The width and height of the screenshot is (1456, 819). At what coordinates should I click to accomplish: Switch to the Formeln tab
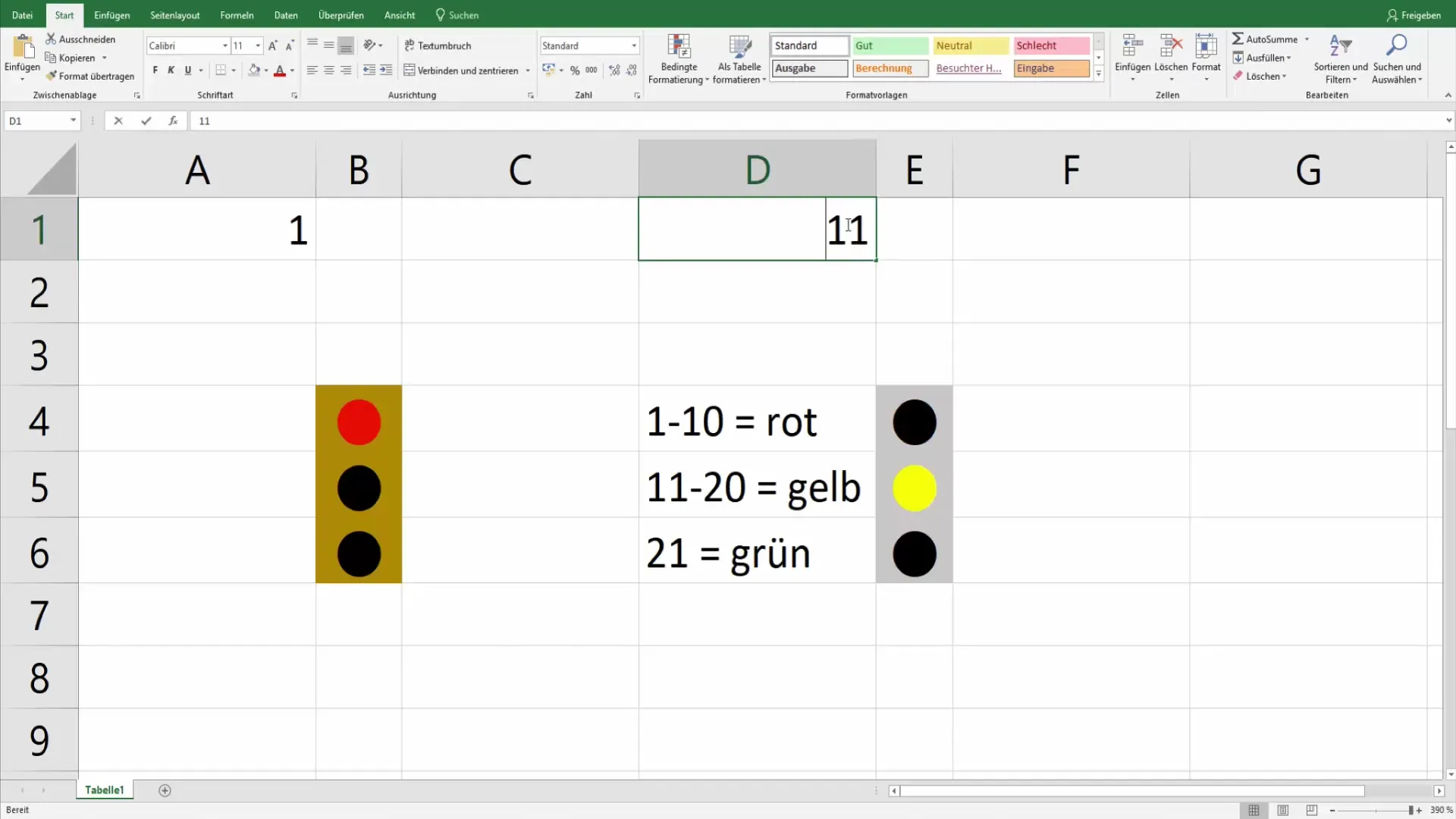pyautogui.click(x=237, y=15)
